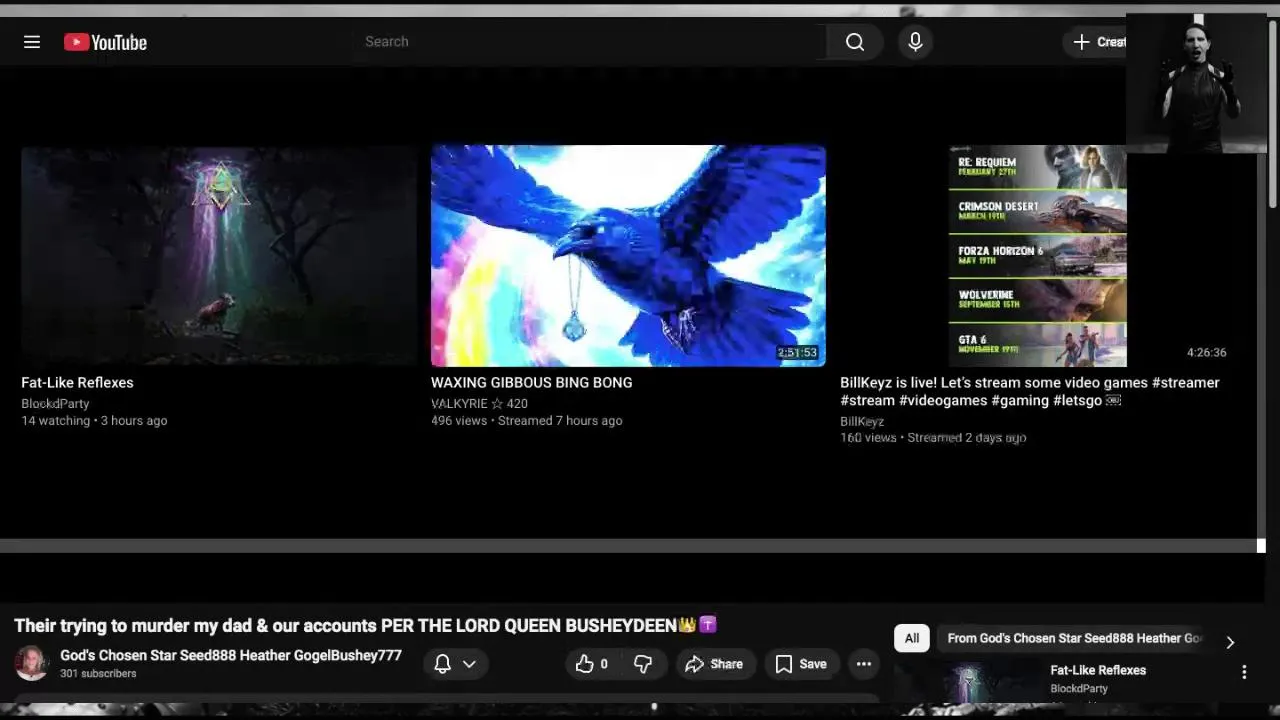Click the channel avatar of Heather GogelBushey777
This screenshot has width=1280, height=720.
pyautogui.click(x=31, y=663)
